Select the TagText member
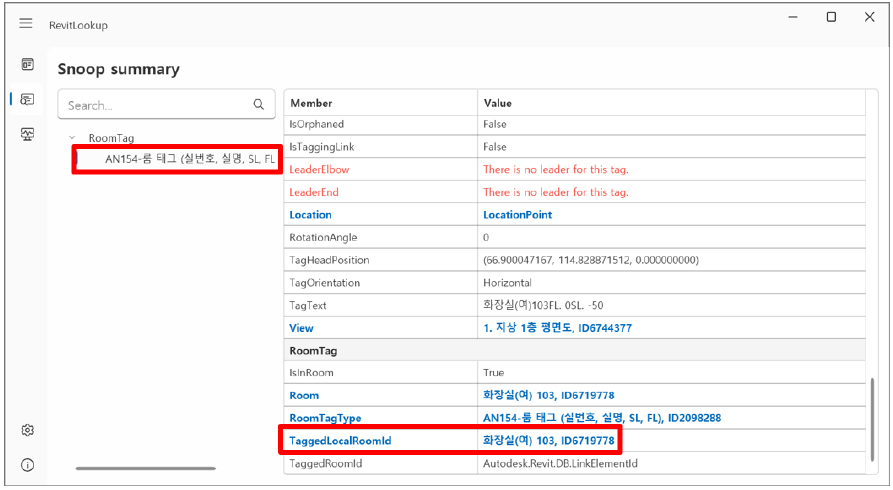893x490 pixels. point(308,306)
